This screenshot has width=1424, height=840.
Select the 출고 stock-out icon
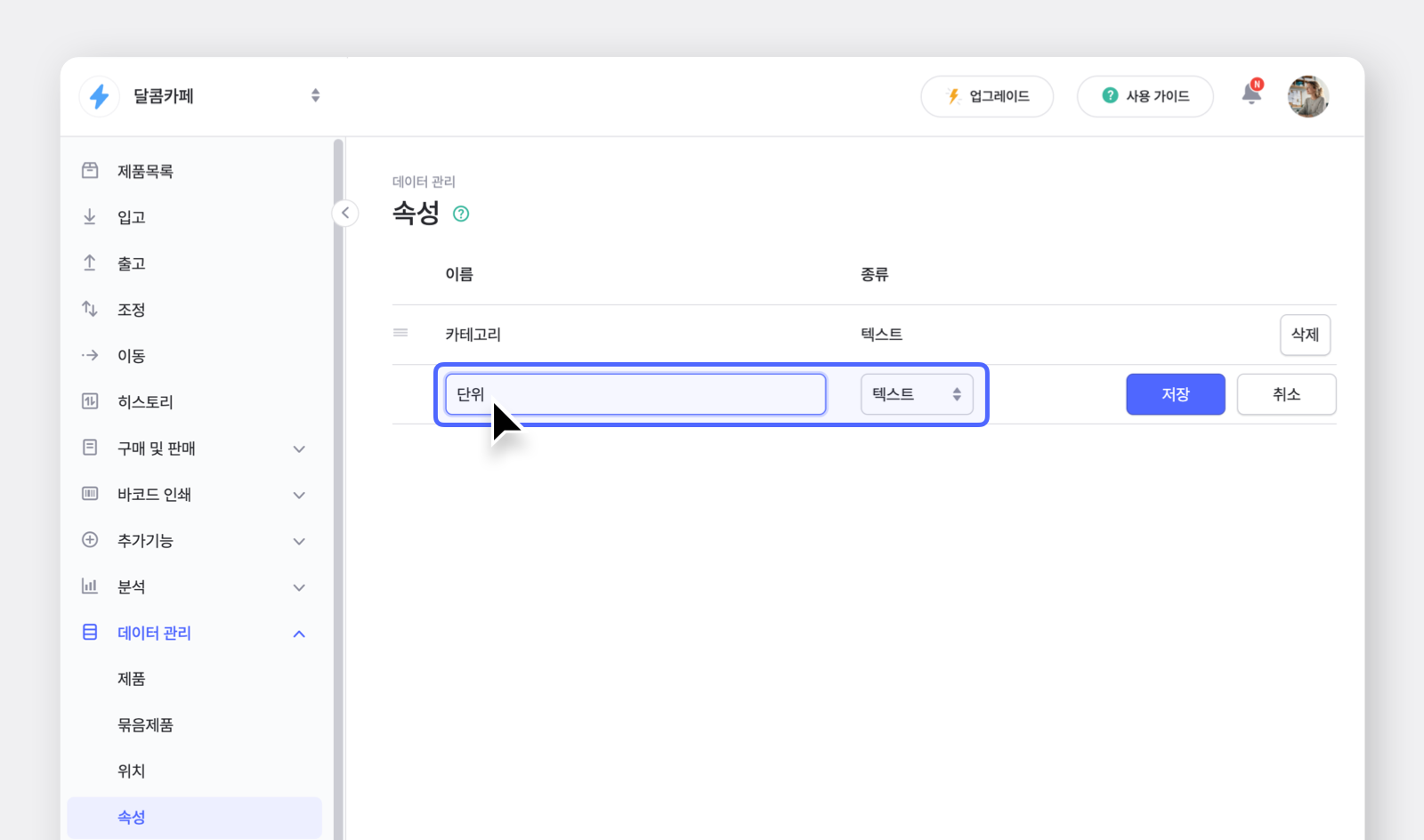(x=90, y=262)
